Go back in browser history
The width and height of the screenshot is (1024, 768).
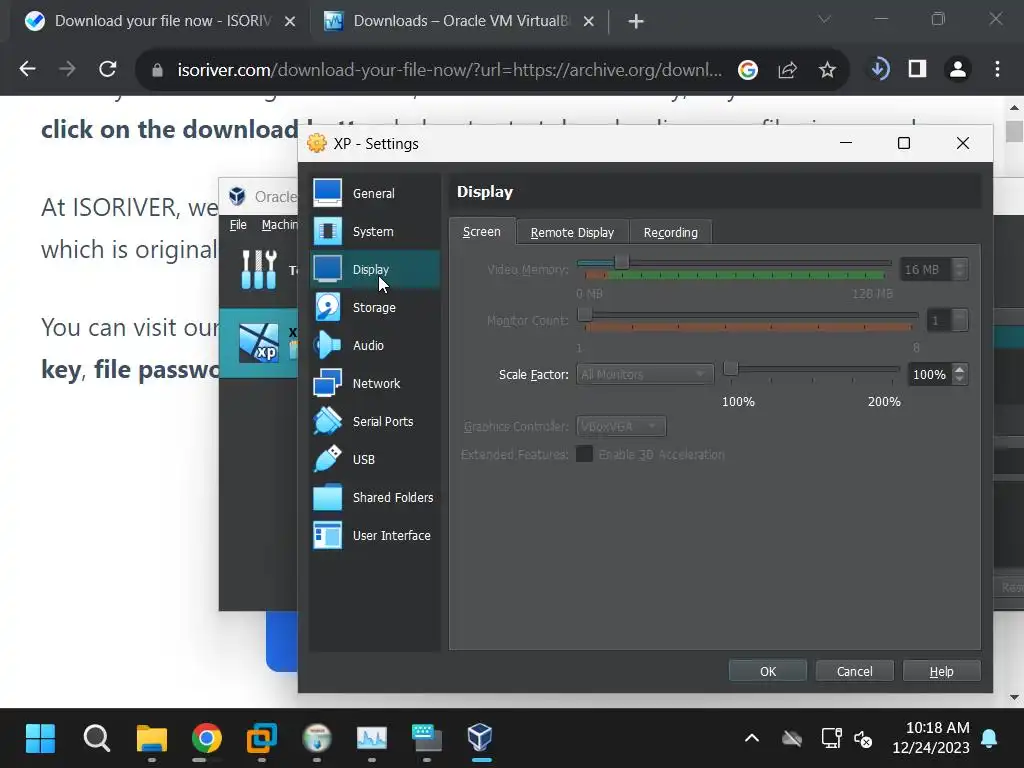point(27,69)
